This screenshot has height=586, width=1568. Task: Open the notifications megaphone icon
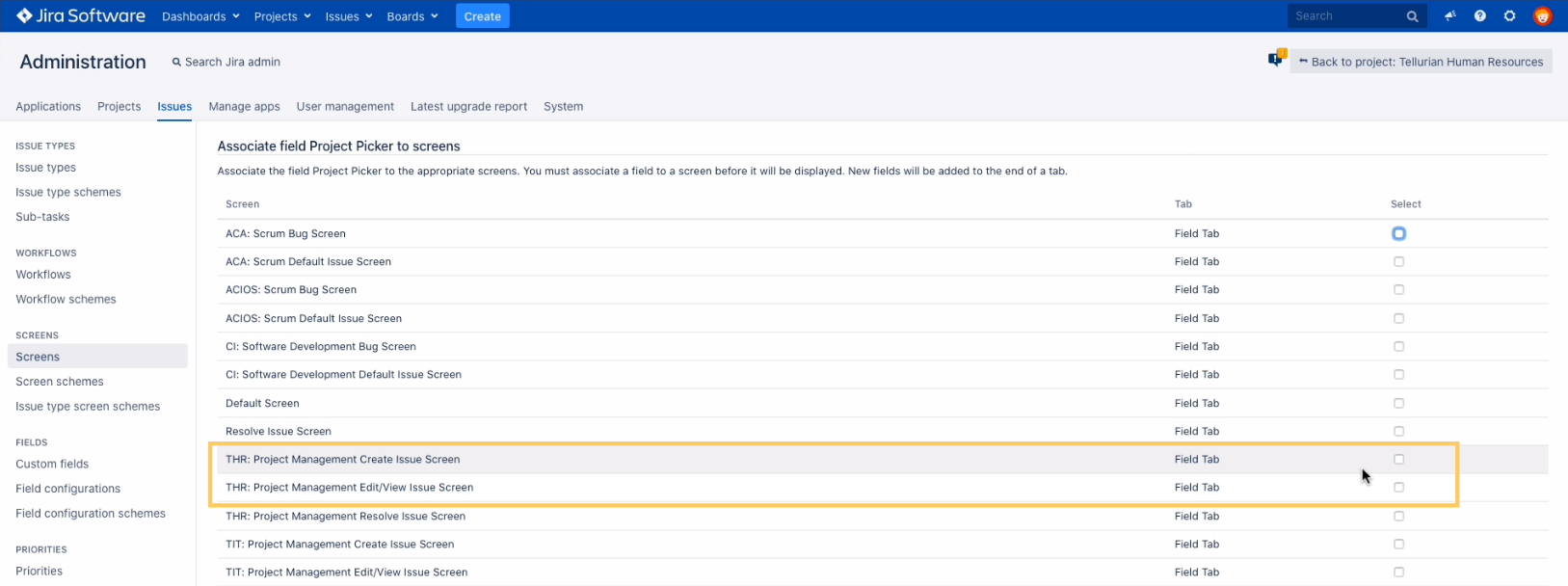click(1449, 16)
